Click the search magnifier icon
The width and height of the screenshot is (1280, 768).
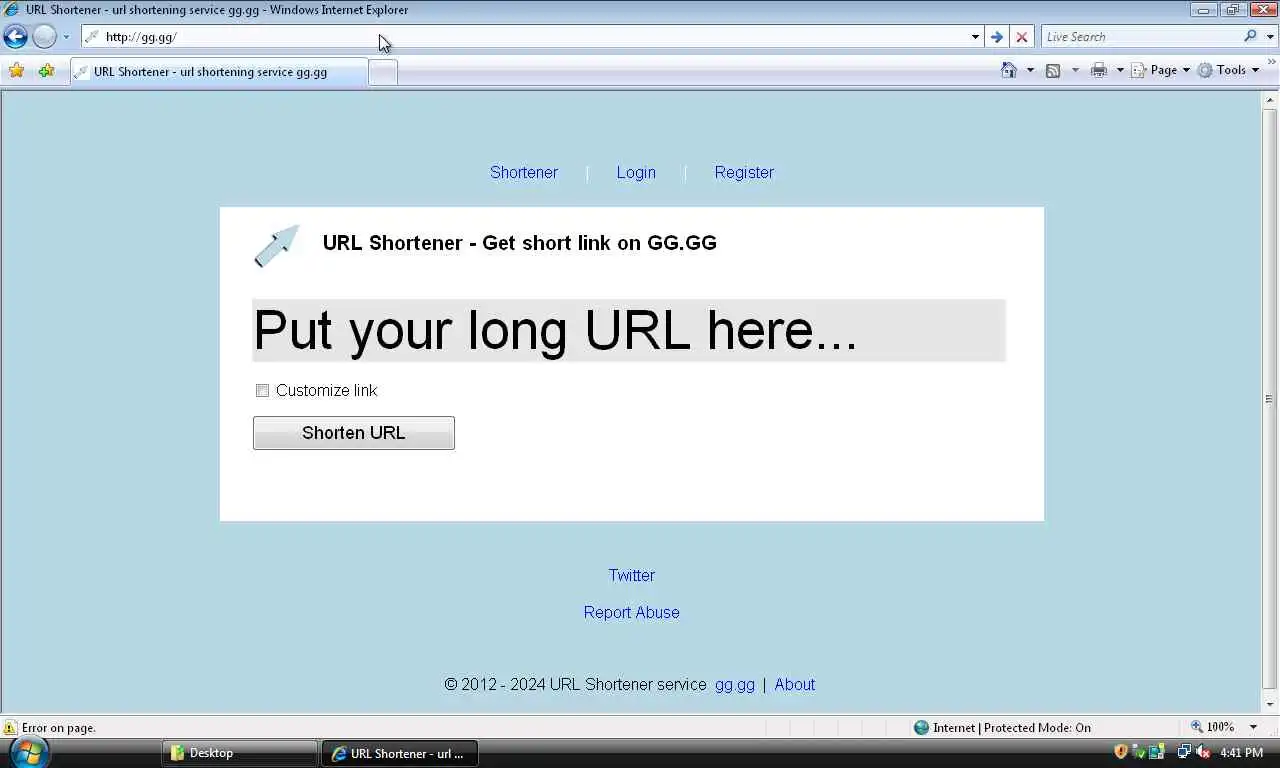pyautogui.click(x=1250, y=36)
